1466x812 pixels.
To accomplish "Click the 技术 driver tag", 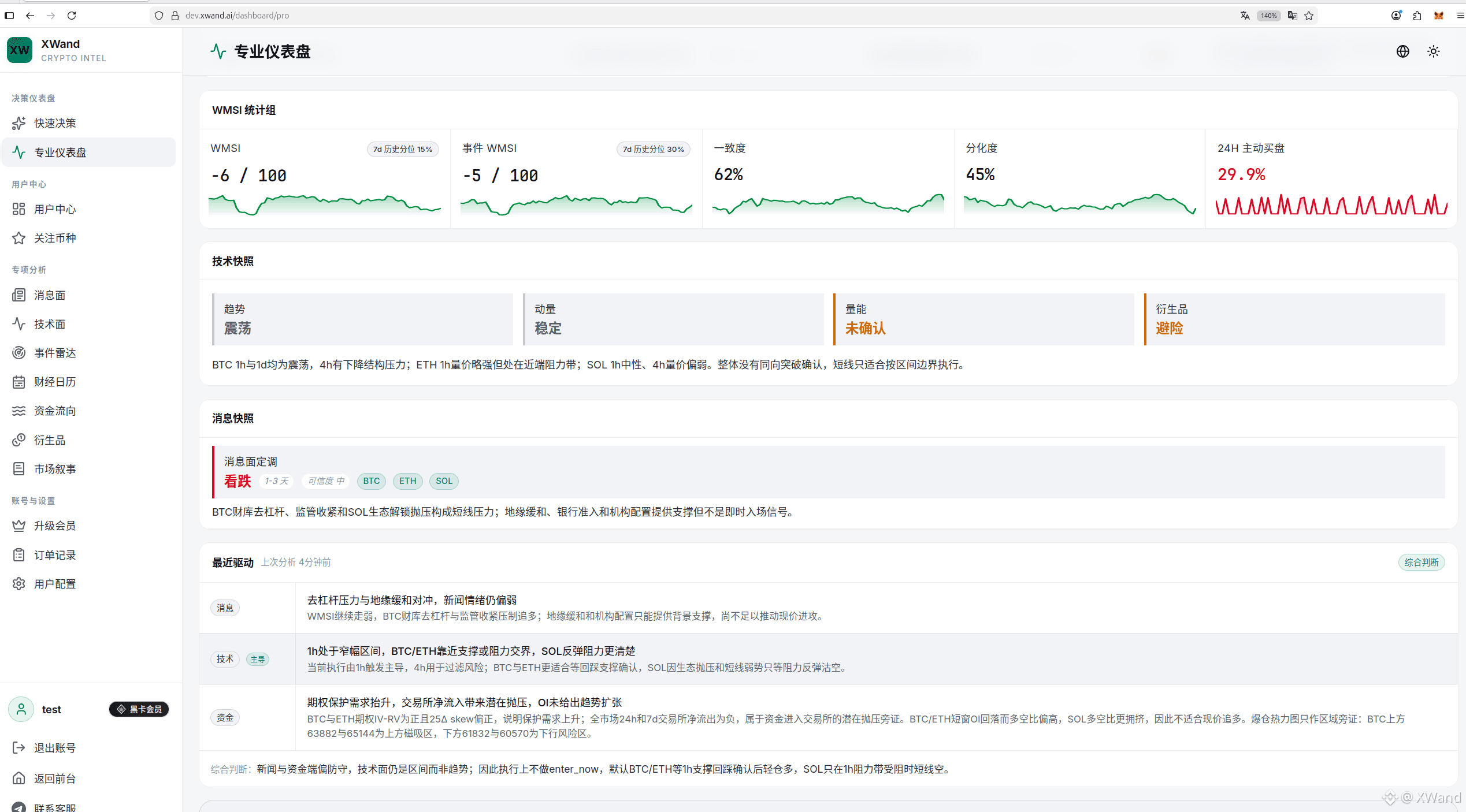I will 225,659.
